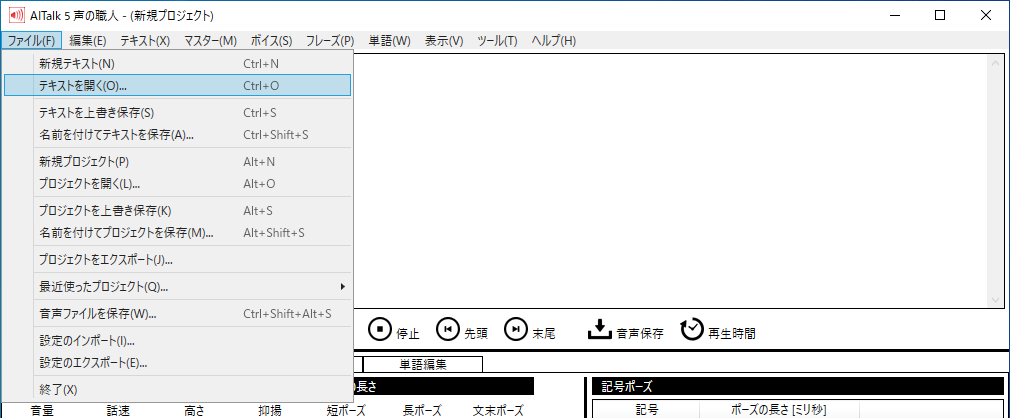Open the ファイル(F) menu
Viewport: 1010px width, 418px height.
point(32,41)
